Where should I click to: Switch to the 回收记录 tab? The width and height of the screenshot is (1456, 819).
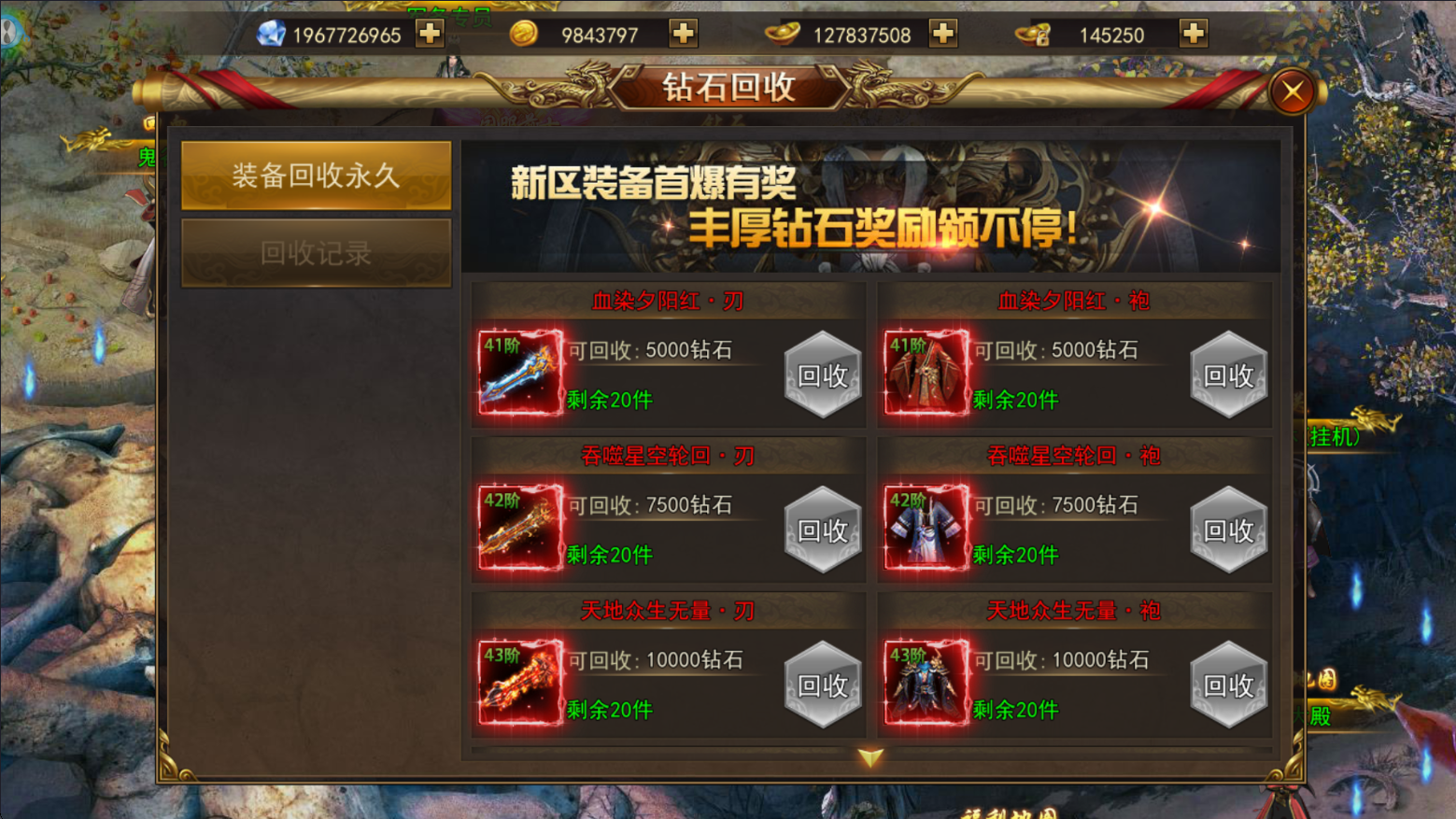click(316, 253)
